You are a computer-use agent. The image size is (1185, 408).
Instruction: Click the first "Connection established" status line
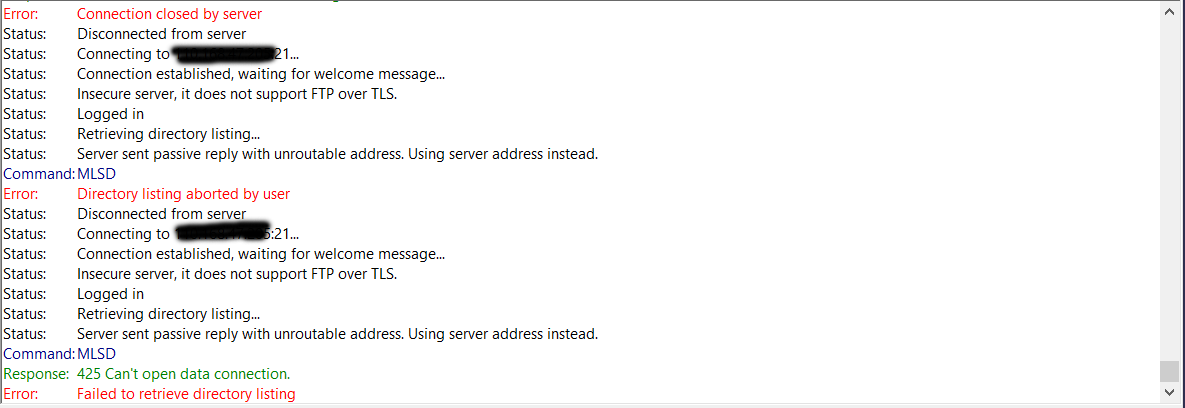pyautogui.click(x=261, y=74)
